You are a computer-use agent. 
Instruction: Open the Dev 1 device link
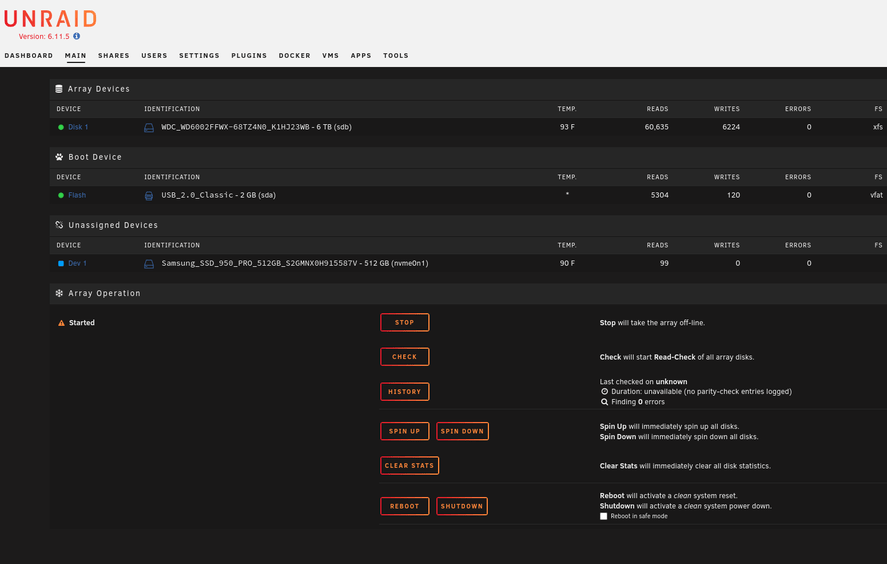[x=77, y=264]
